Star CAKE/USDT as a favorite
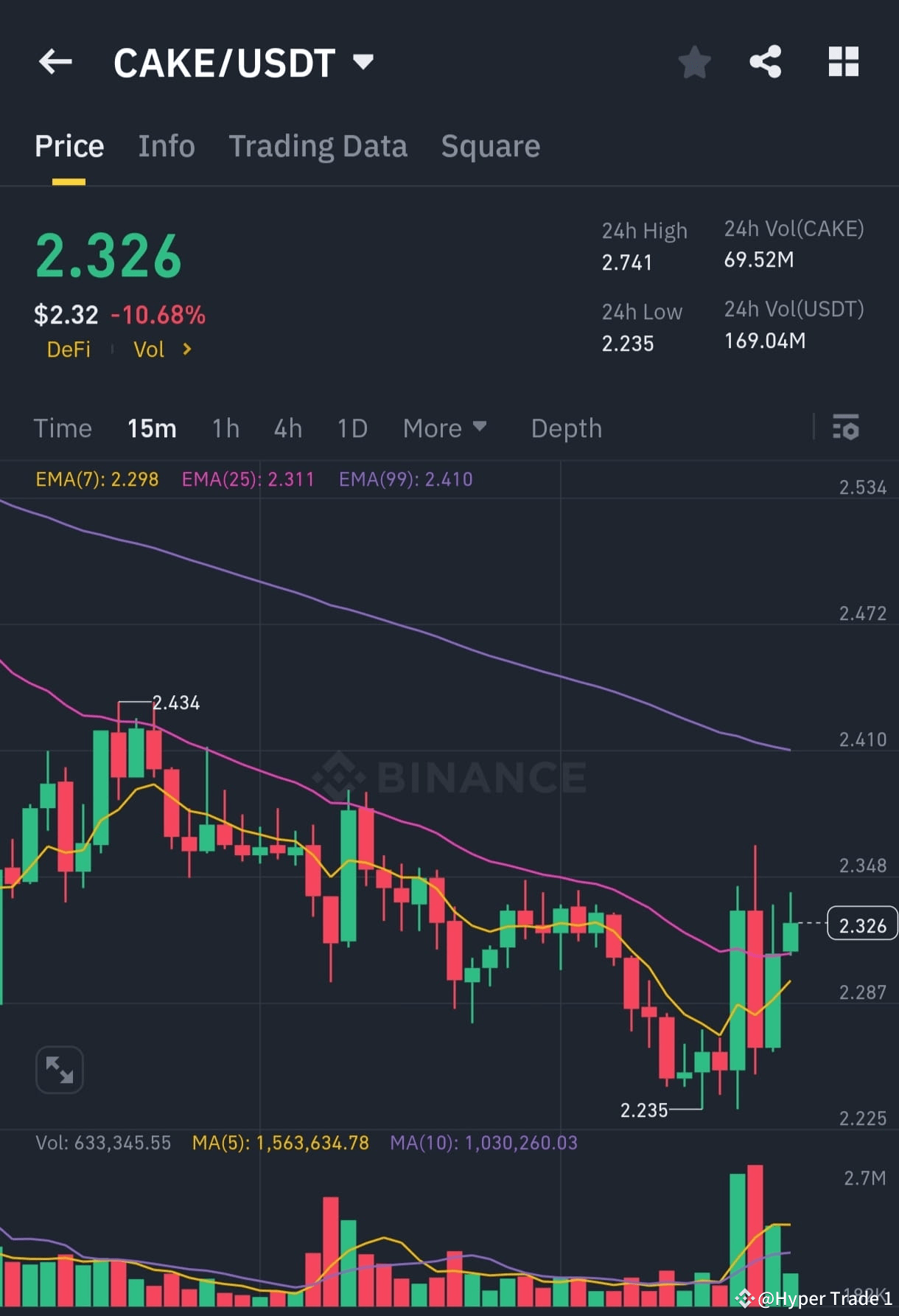 pyautogui.click(x=693, y=62)
